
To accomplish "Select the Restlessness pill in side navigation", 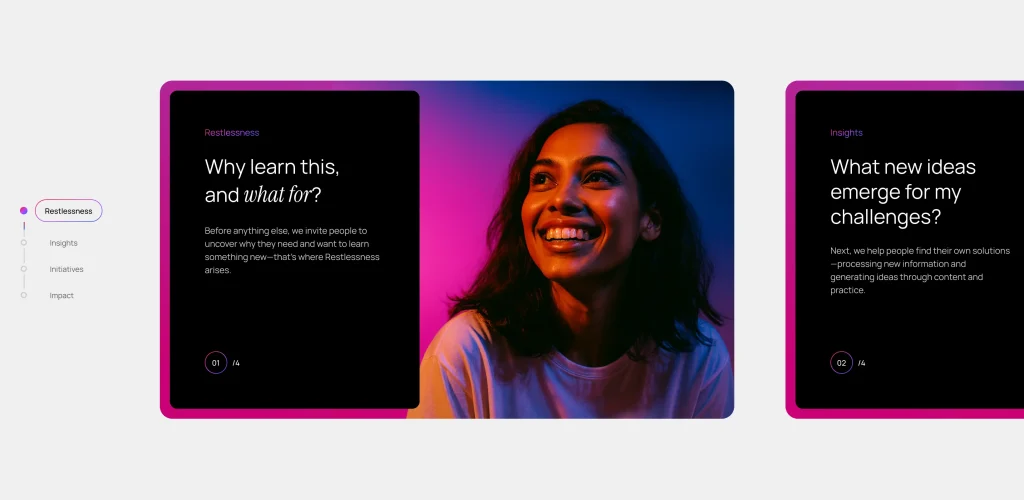I will click(68, 211).
